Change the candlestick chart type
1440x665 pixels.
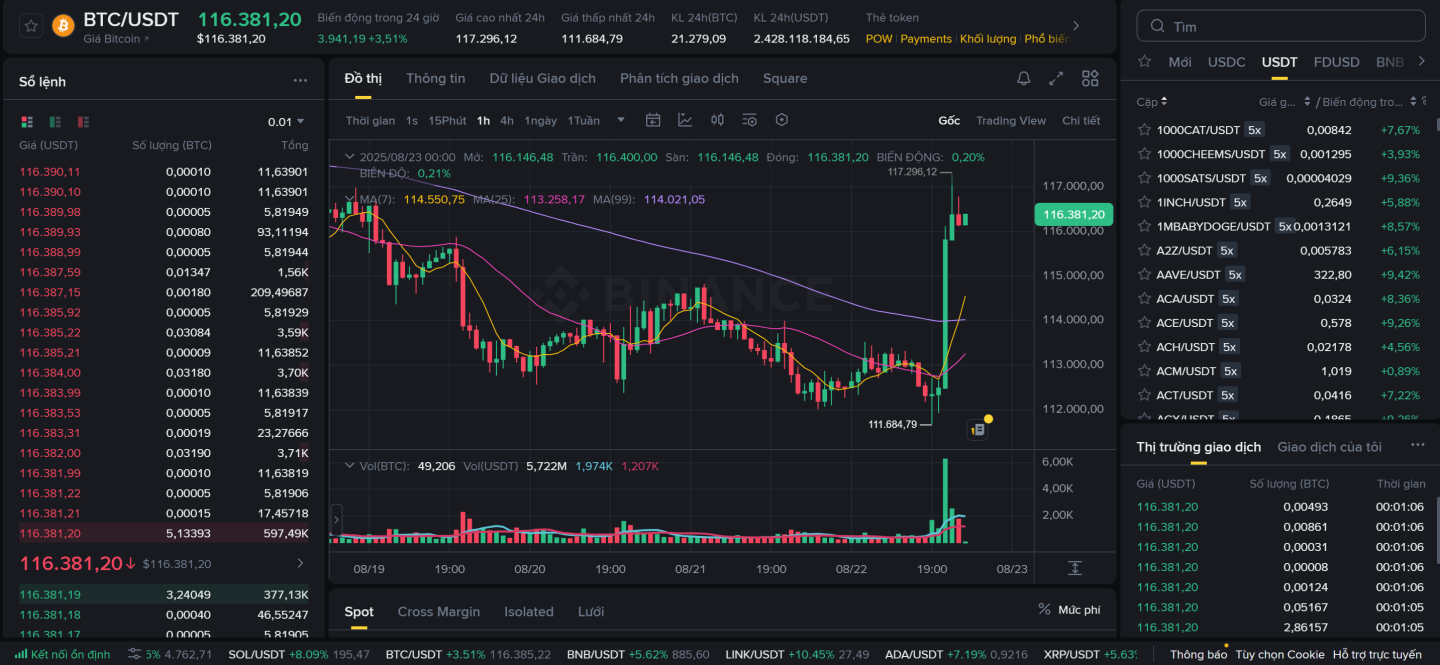(x=717, y=120)
